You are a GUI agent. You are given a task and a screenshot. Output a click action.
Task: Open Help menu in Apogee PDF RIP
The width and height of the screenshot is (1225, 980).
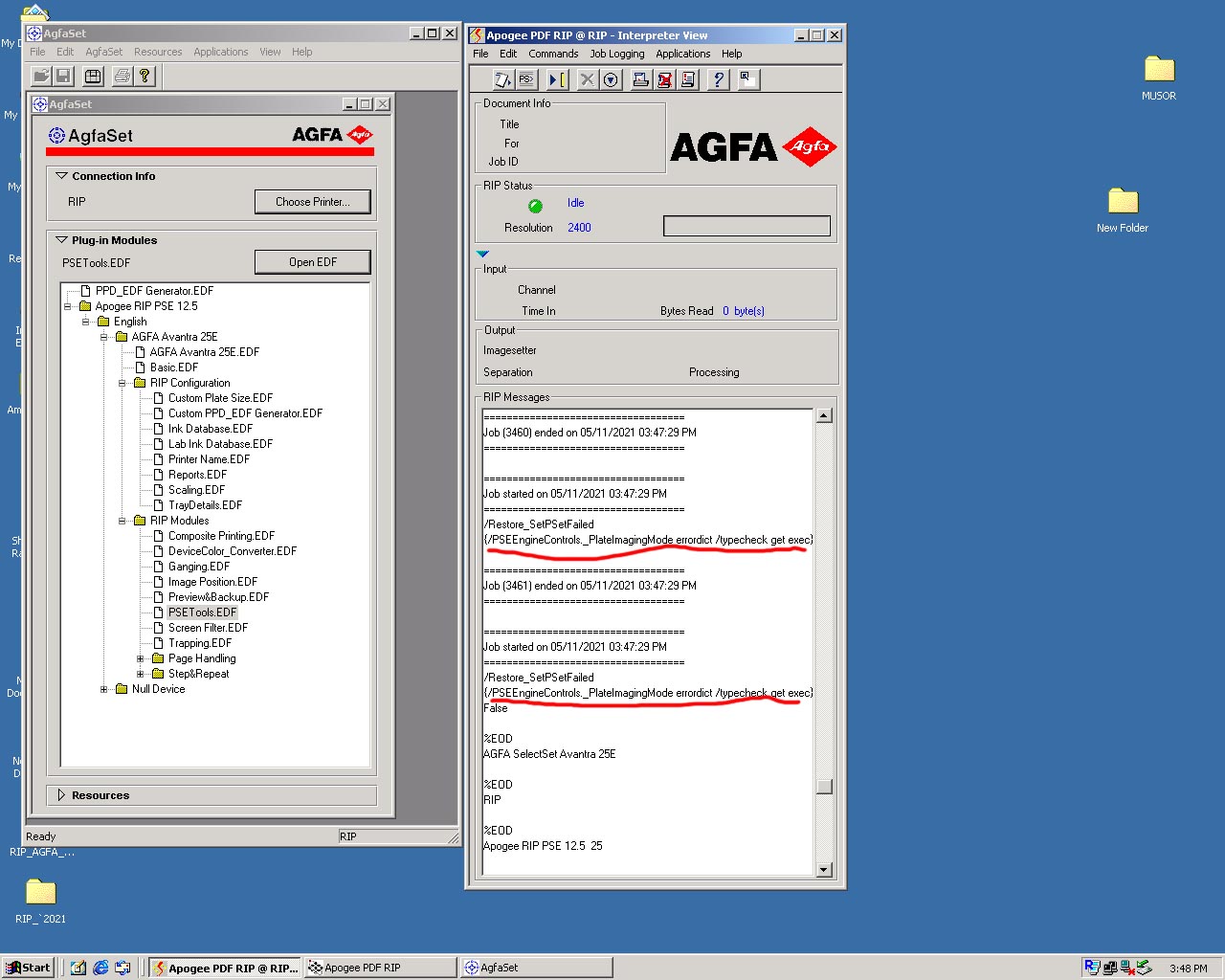click(732, 54)
